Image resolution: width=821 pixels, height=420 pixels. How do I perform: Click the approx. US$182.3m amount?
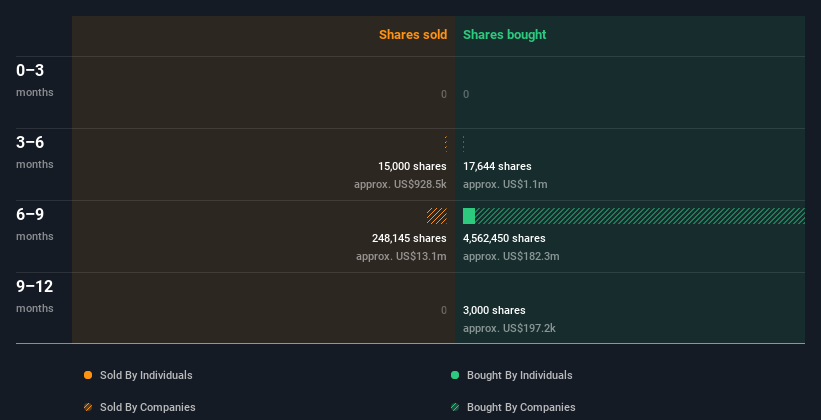[x=512, y=257]
